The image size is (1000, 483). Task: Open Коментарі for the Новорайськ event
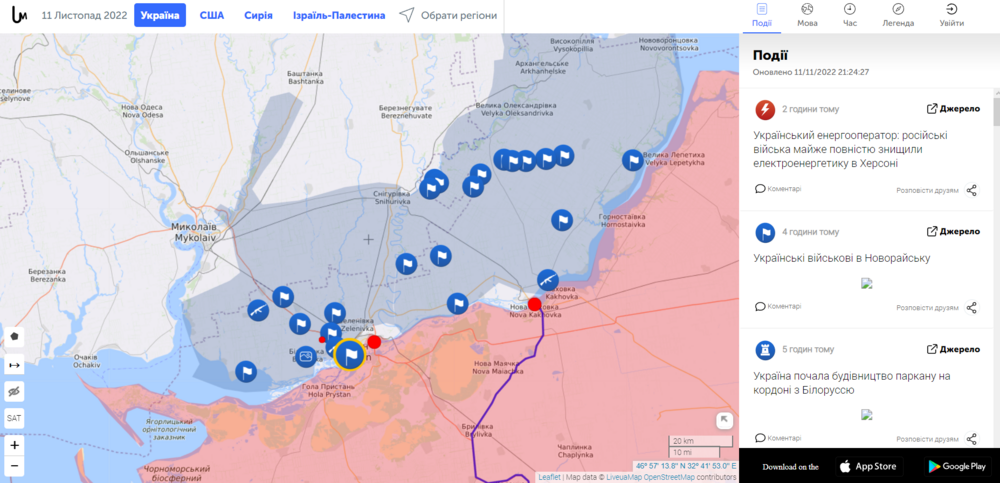point(778,306)
